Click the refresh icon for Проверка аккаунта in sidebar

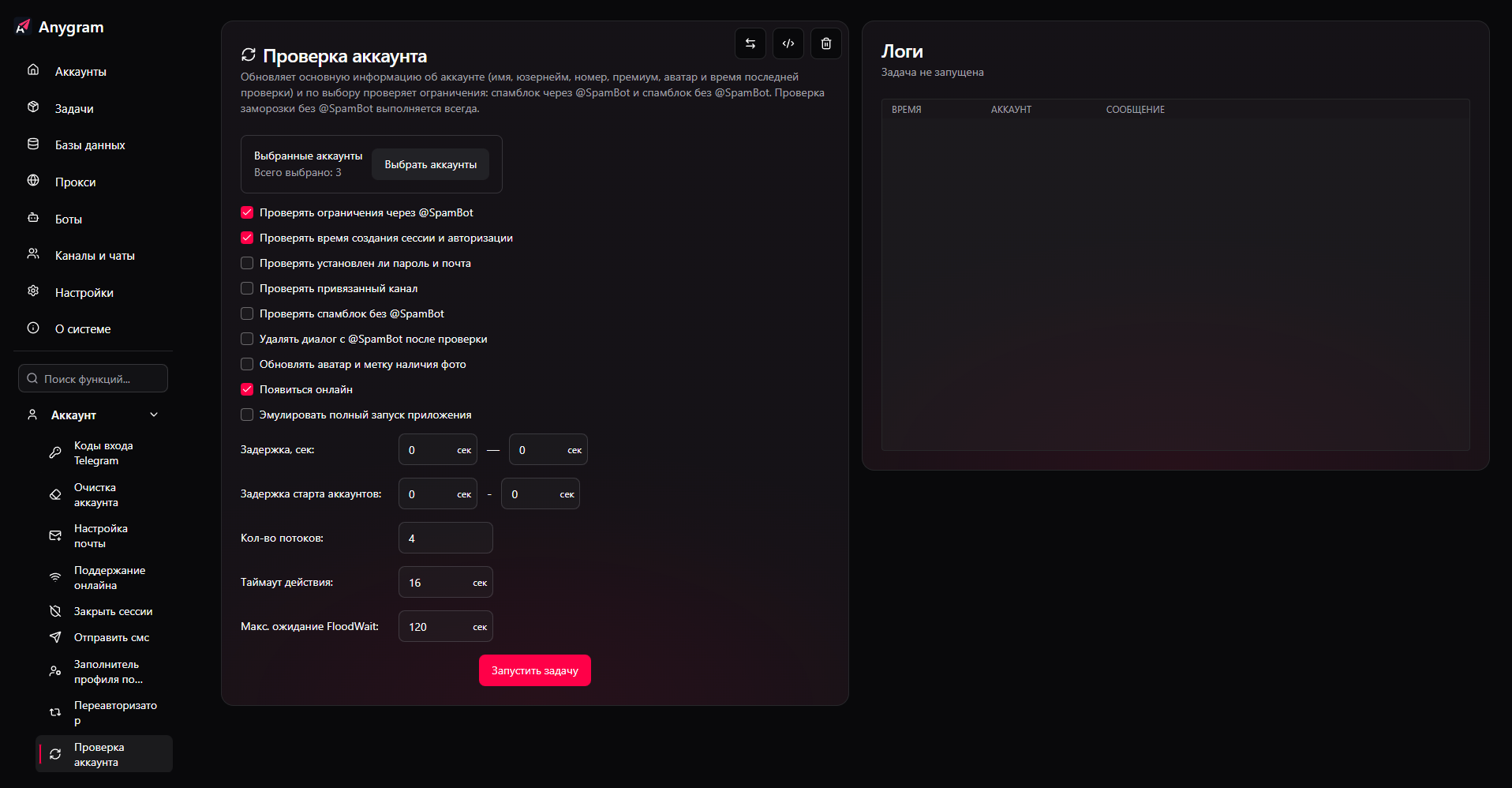pos(55,754)
